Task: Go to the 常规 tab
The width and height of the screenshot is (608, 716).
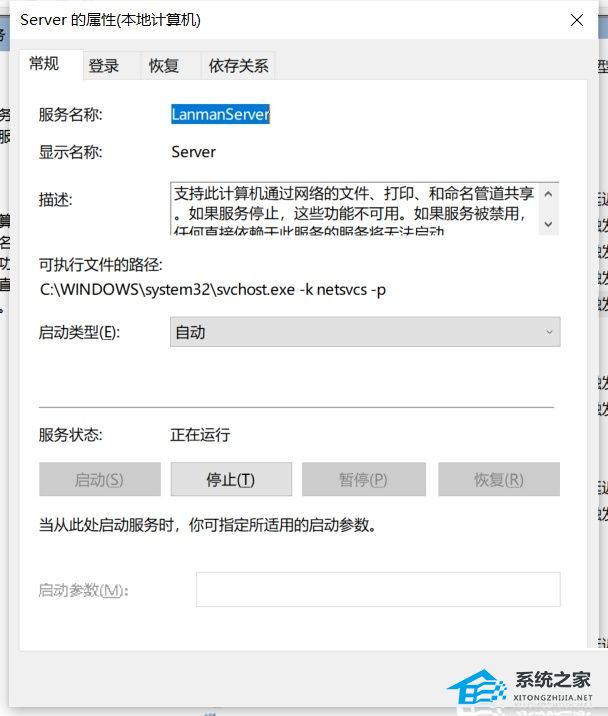Action: pyautogui.click(x=44, y=64)
